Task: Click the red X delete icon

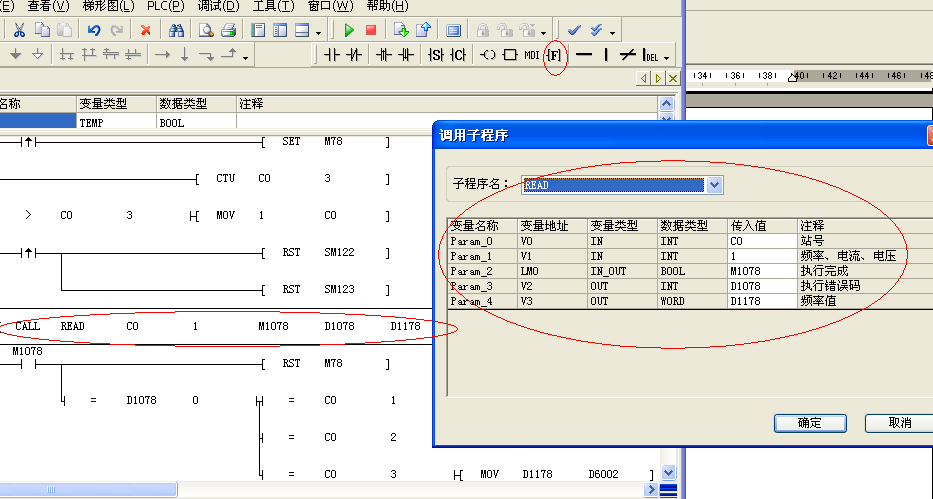Action: point(146,30)
